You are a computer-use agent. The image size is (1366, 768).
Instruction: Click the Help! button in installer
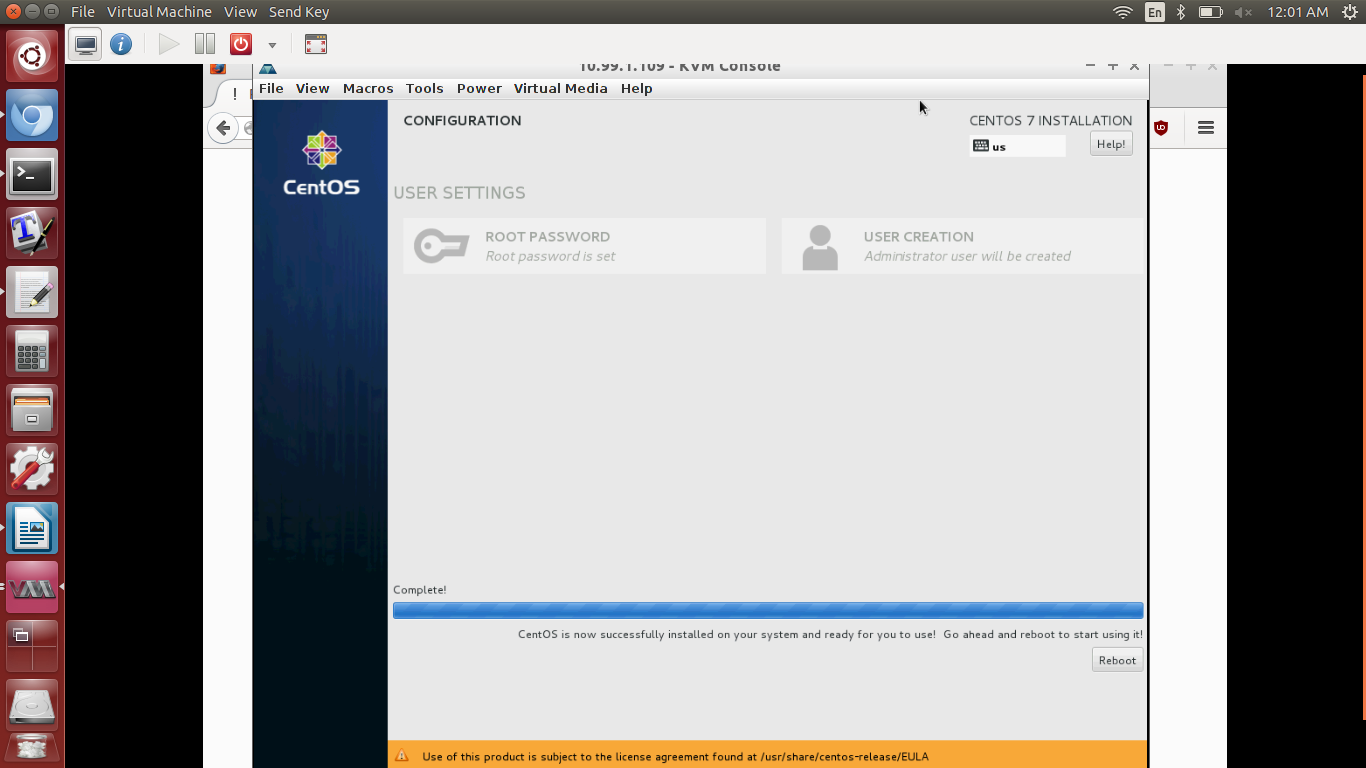(x=1111, y=144)
